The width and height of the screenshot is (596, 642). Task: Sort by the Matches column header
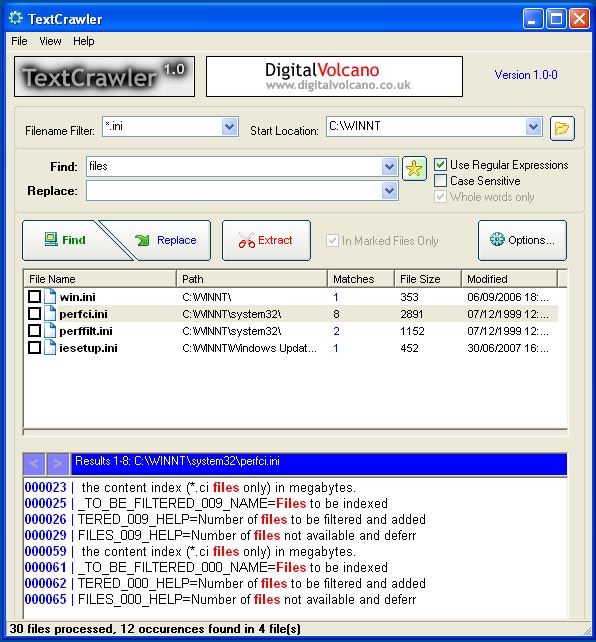pos(361,279)
